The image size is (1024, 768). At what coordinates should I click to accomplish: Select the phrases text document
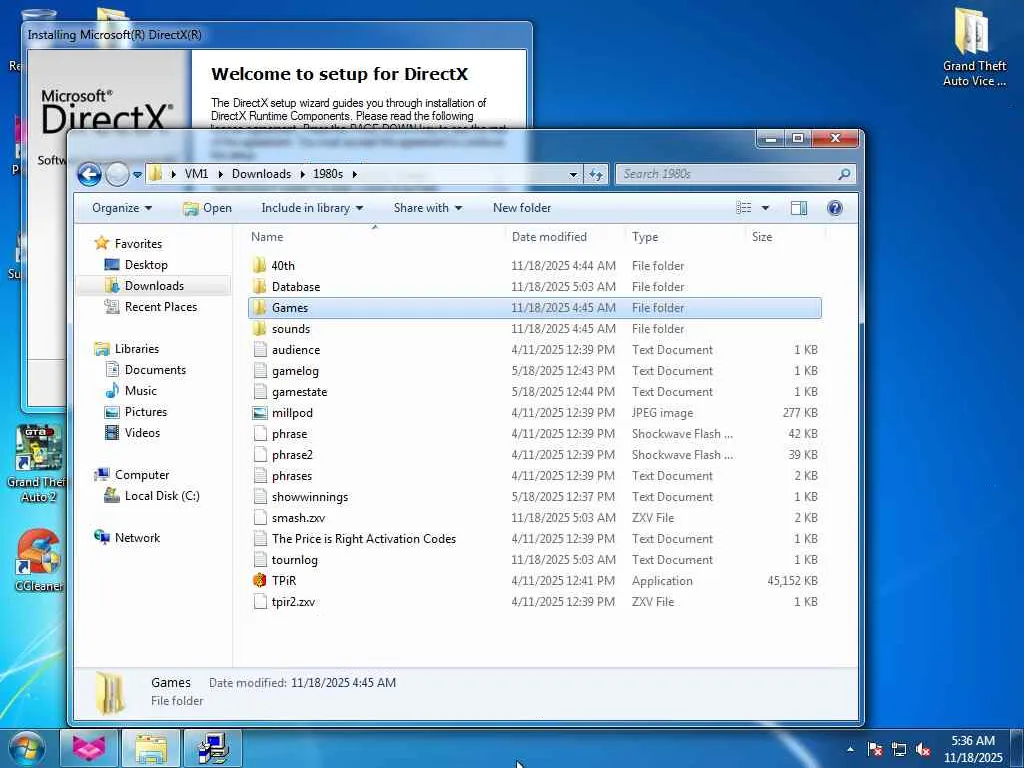(x=534, y=475)
